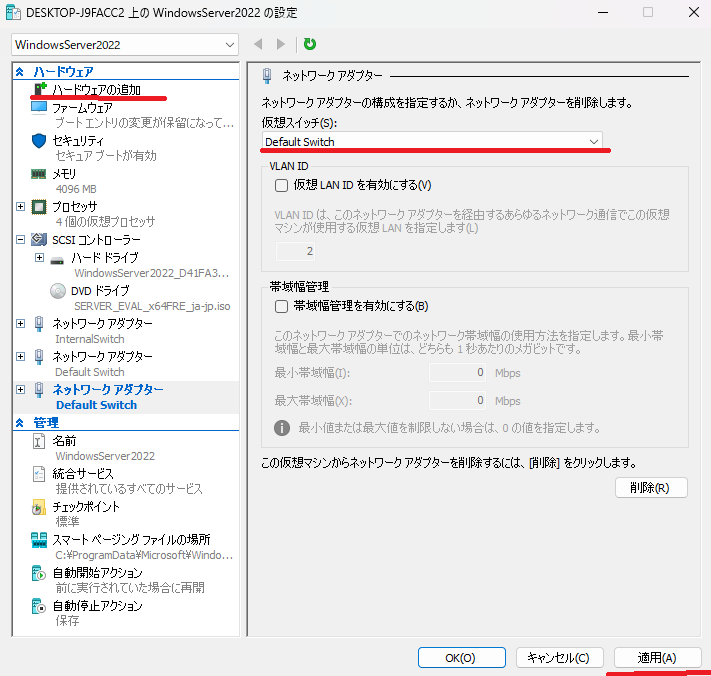
Task: Expand the InternalSwitch network adapter node
Action: pos(20,324)
